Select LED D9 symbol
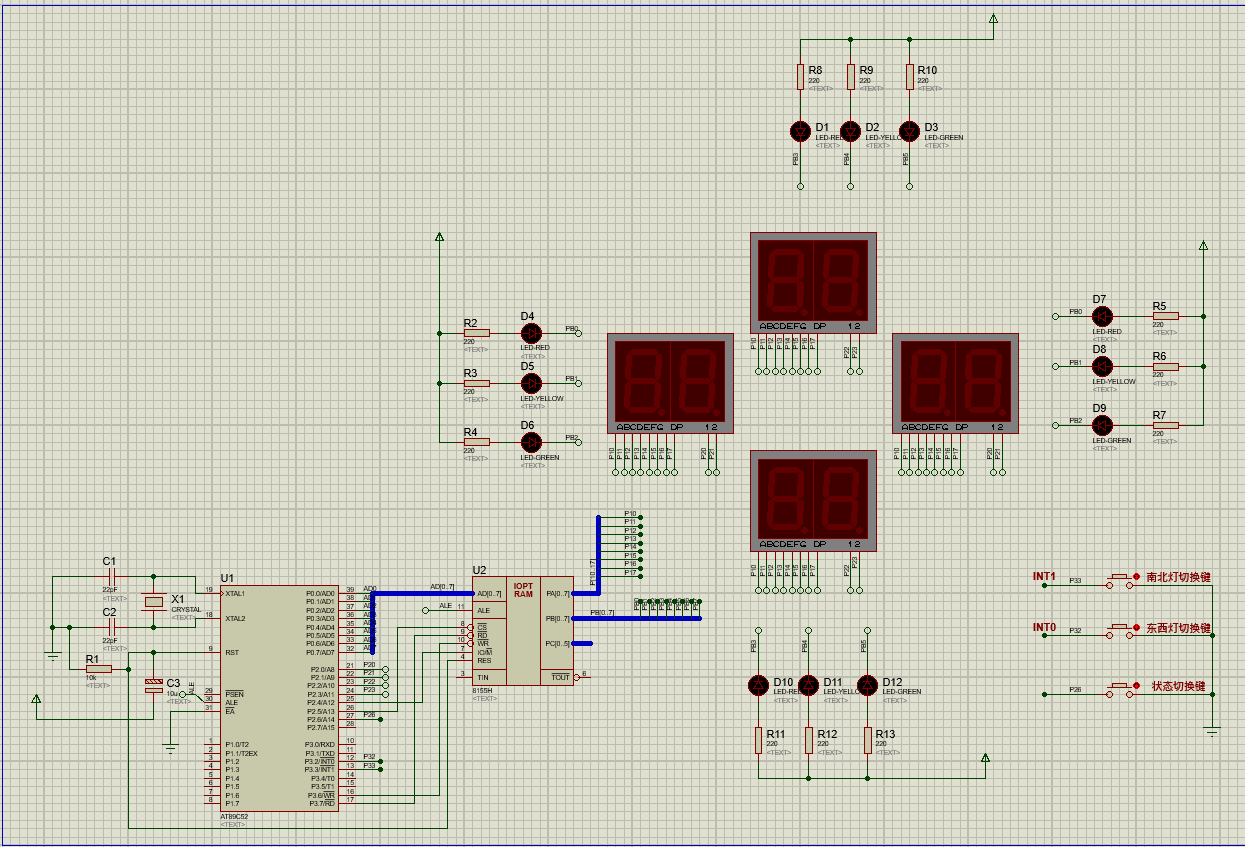1245x847 pixels. [1102, 425]
